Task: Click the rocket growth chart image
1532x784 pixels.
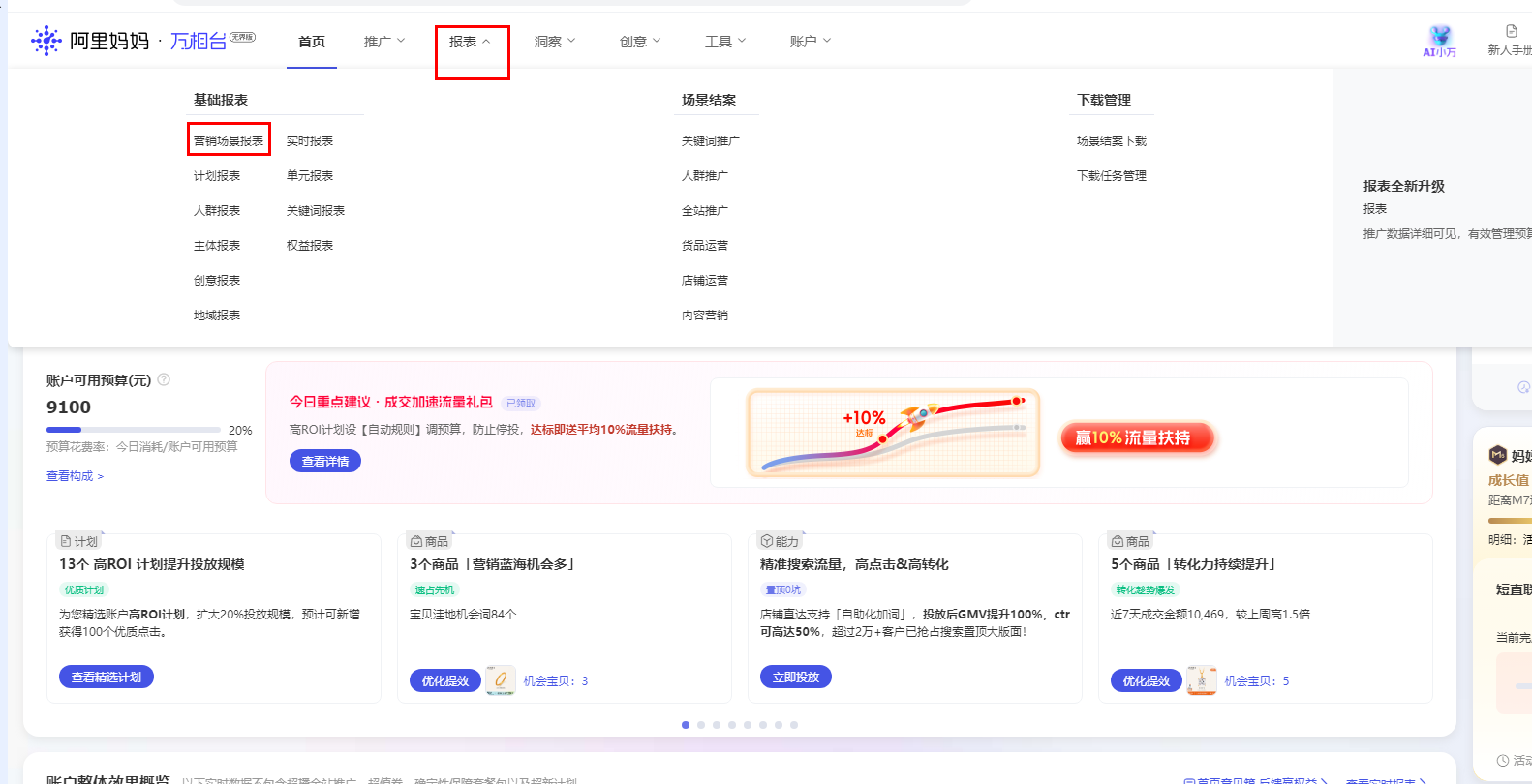Action: coord(893,433)
